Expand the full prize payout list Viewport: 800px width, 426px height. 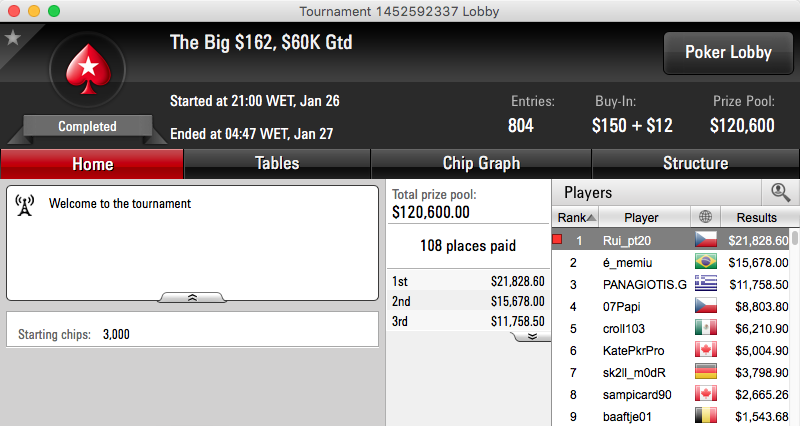click(x=532, y=337)
